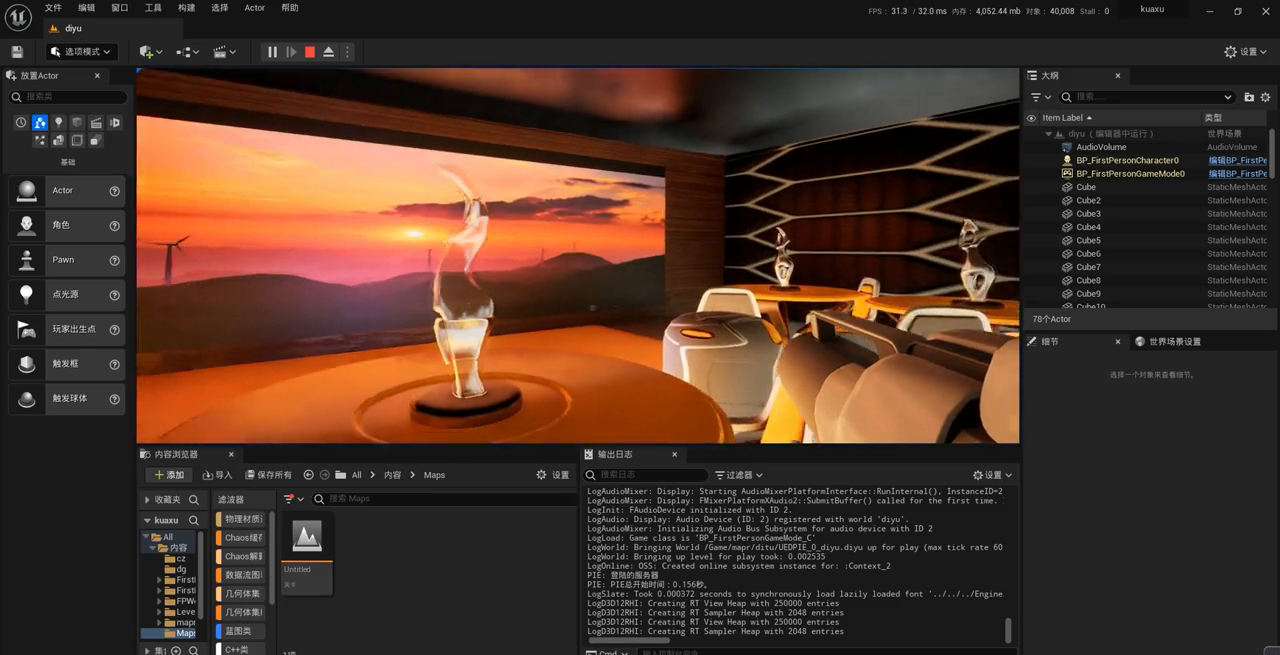Open the 选项模式 mode dropdown
Screen dimensions: 1280x655
pyautogui.click(x=81, y=52)
